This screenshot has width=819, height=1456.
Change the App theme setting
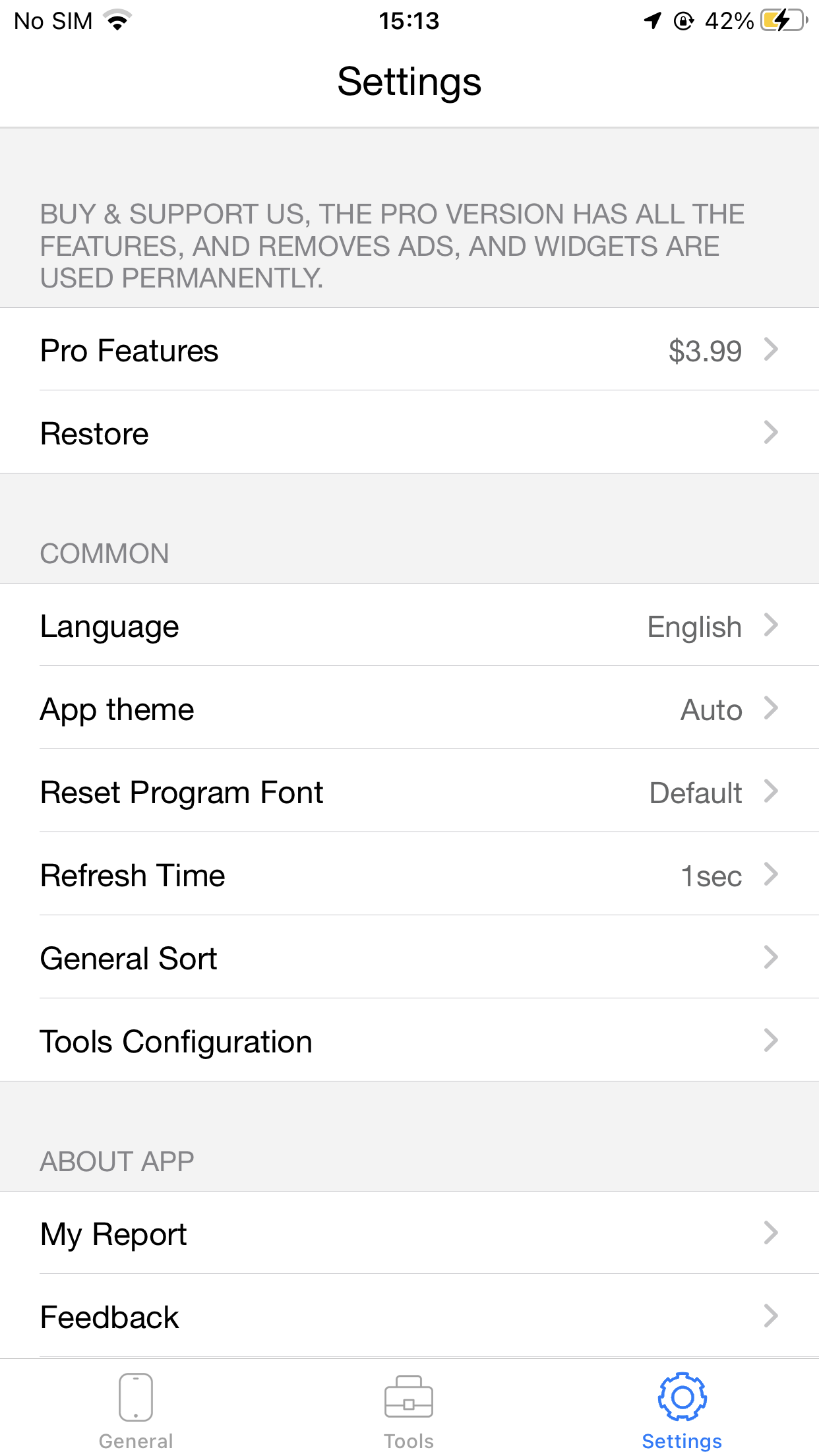click(x=409, y=708)
